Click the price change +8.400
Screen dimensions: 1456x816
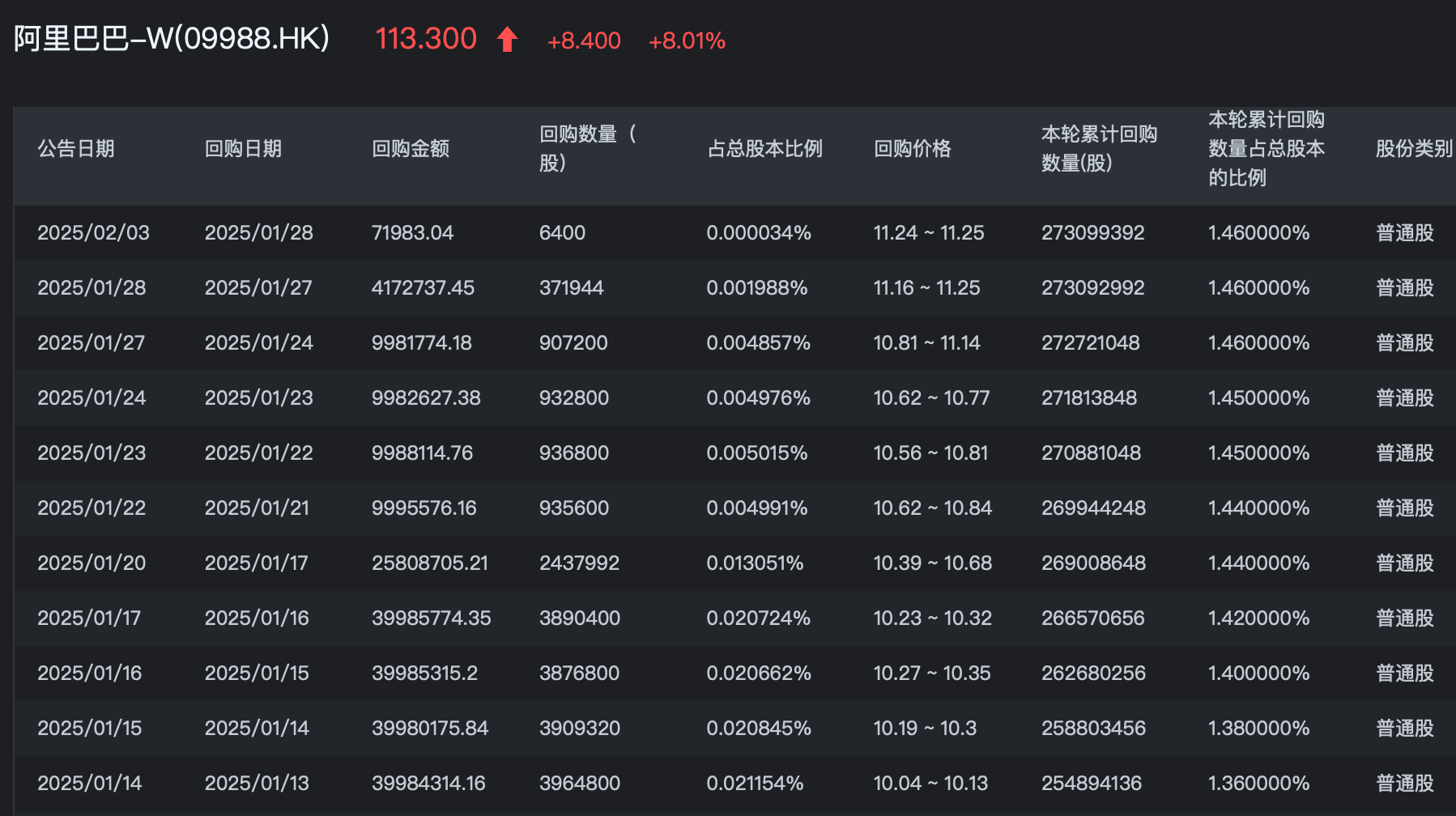584,40
